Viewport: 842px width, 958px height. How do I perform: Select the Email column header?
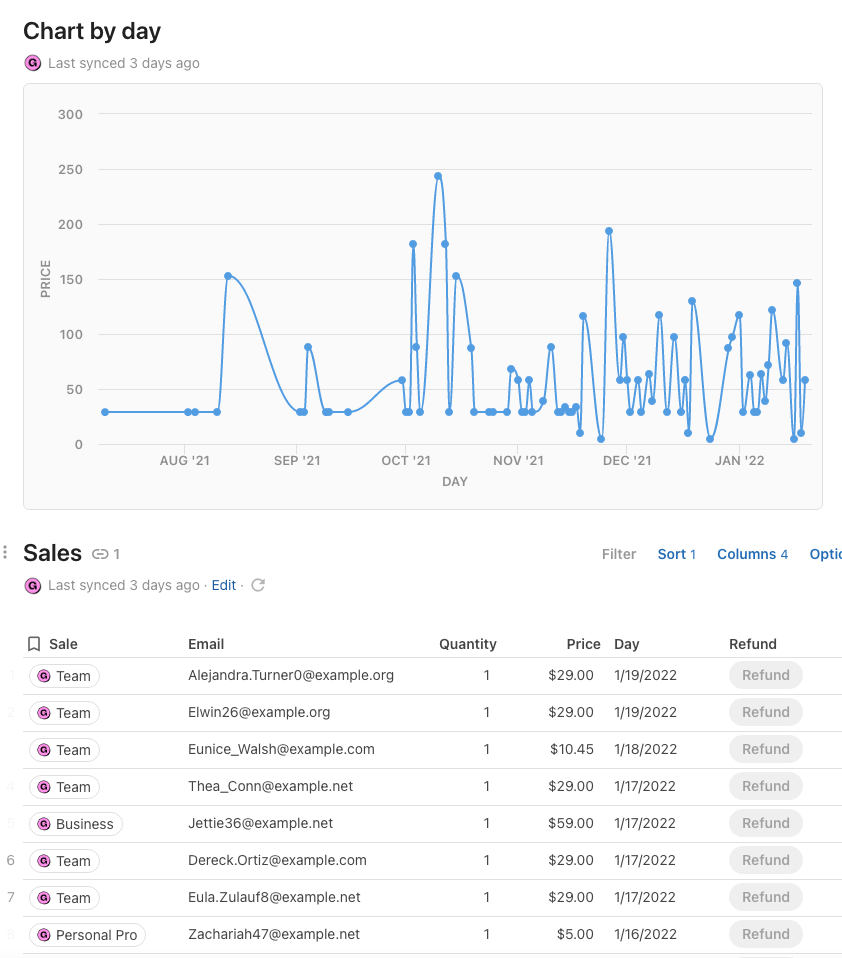click(206, 644)
